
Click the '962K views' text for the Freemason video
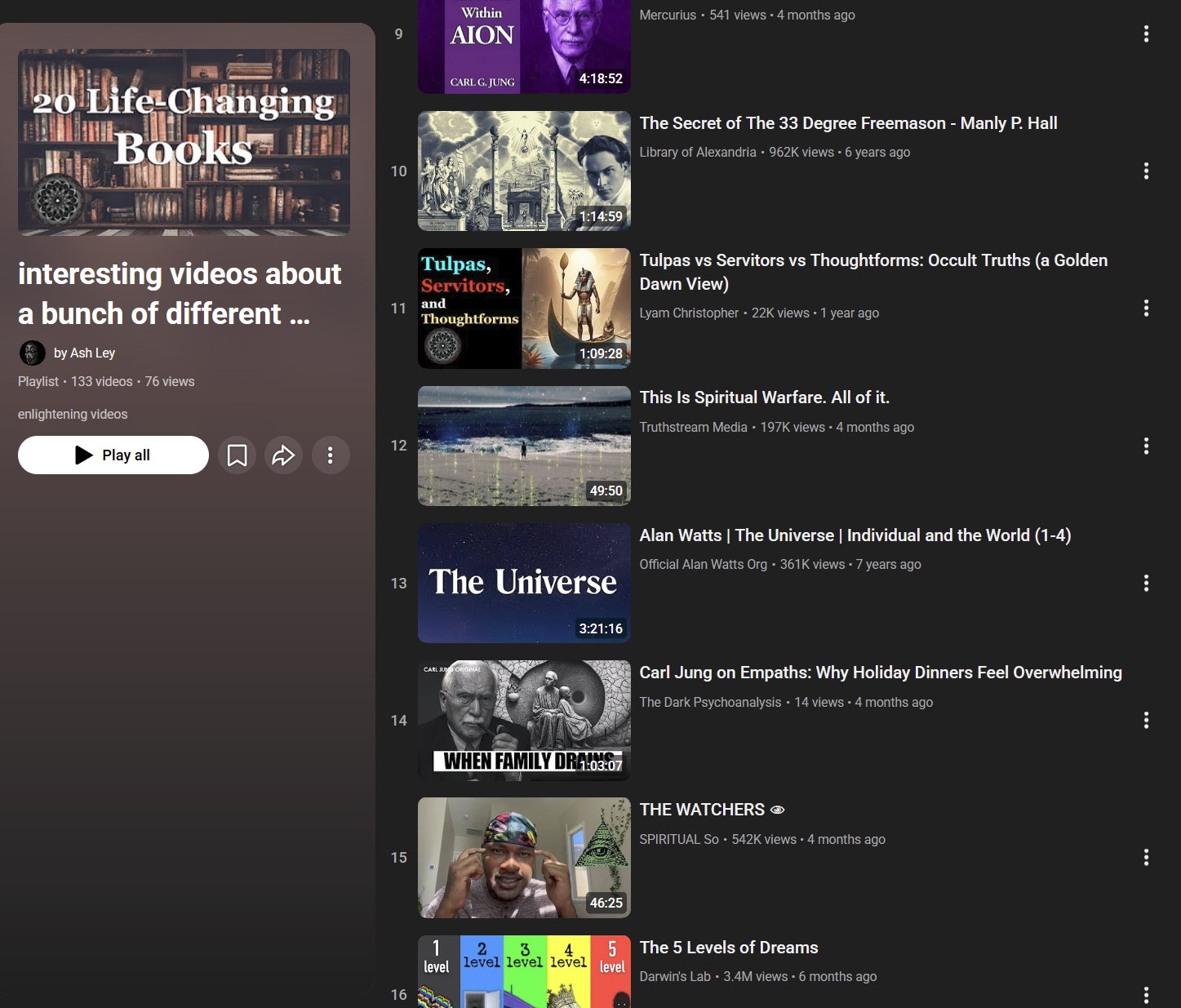[x=801, y=152]
